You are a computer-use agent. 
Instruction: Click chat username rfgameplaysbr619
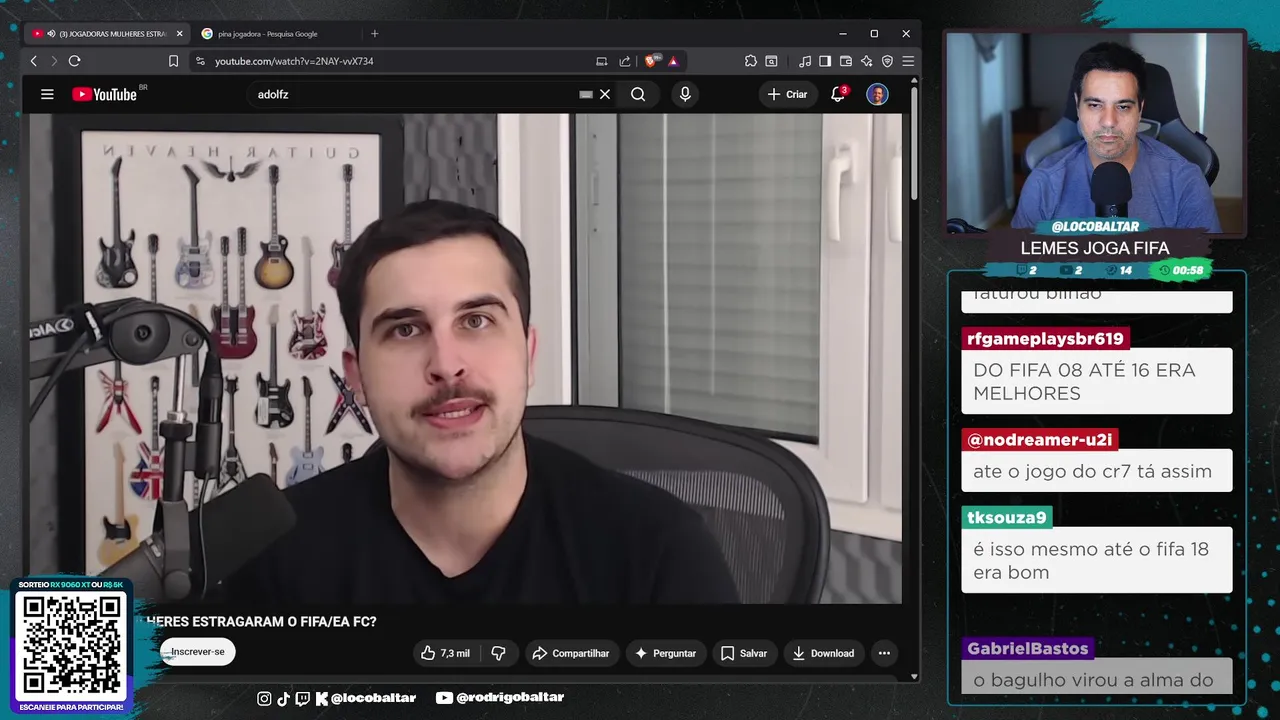pyautogui.click(x=1046, y=338)
